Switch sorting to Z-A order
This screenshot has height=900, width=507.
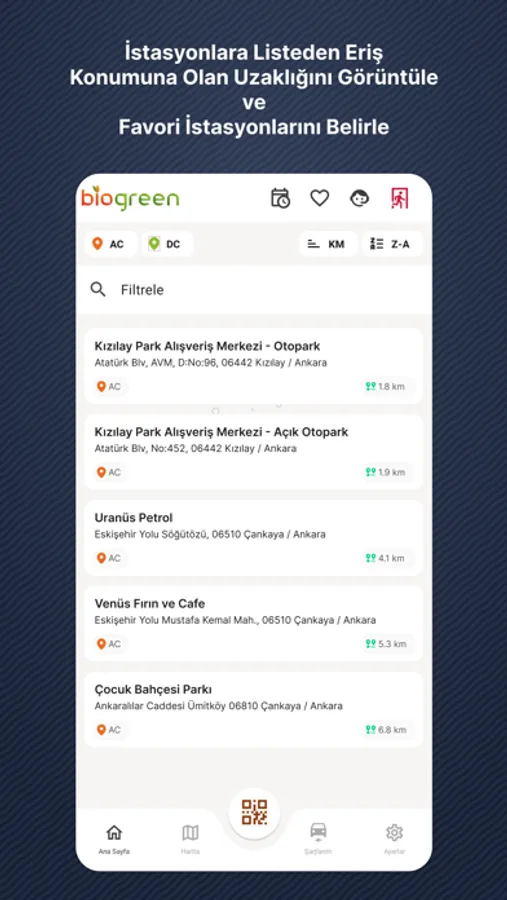point(393,244)
